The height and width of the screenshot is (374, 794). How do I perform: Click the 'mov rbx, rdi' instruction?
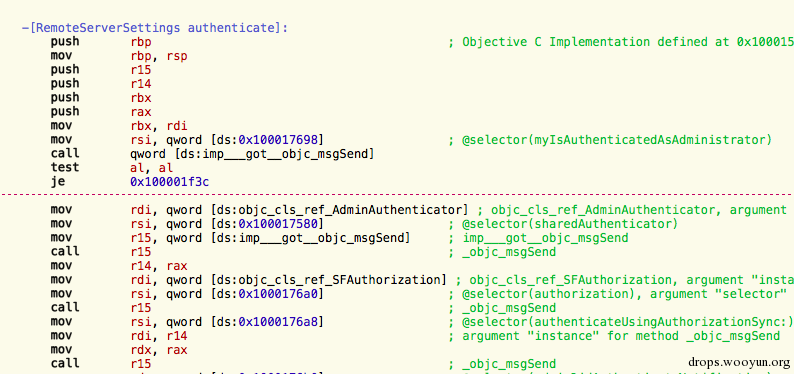point(119,126)
